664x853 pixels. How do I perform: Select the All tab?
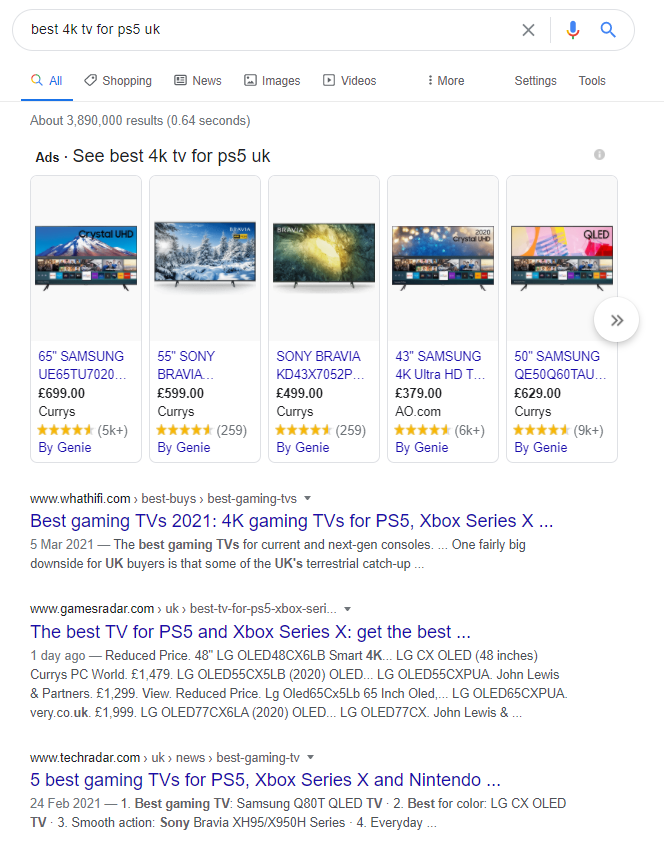47,81
